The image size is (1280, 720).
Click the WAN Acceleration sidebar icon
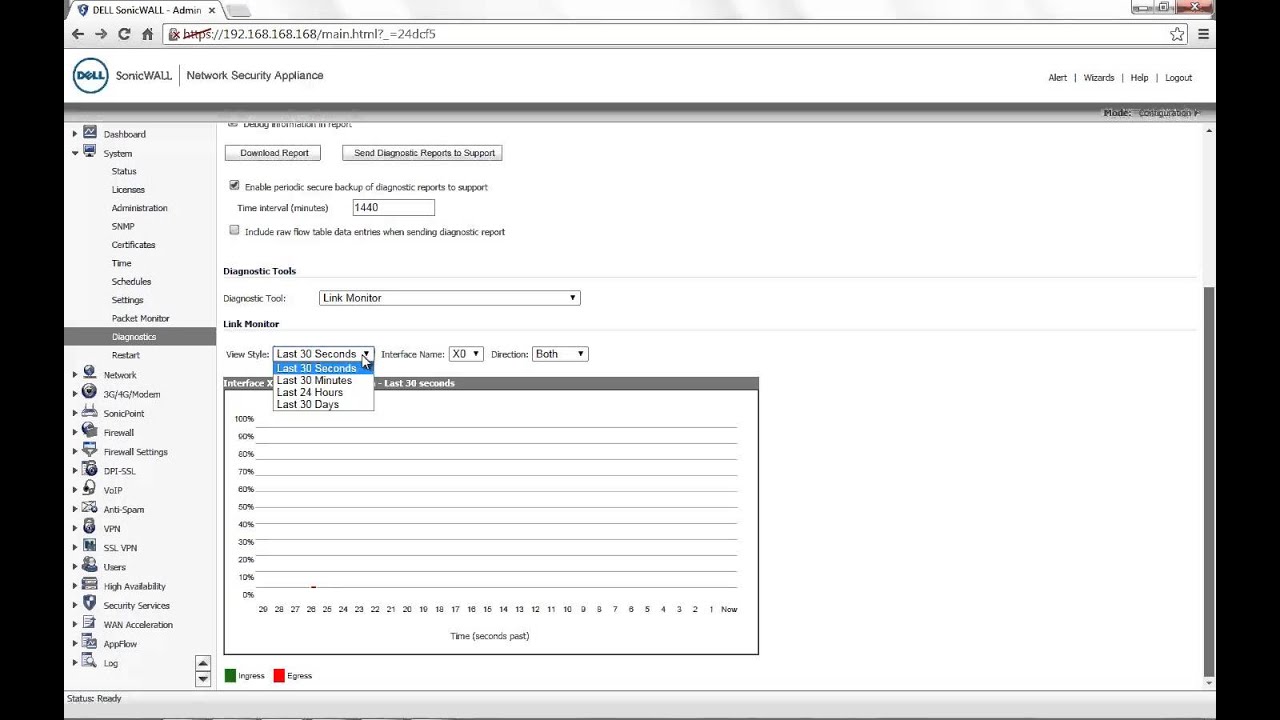tap(90, 623)
